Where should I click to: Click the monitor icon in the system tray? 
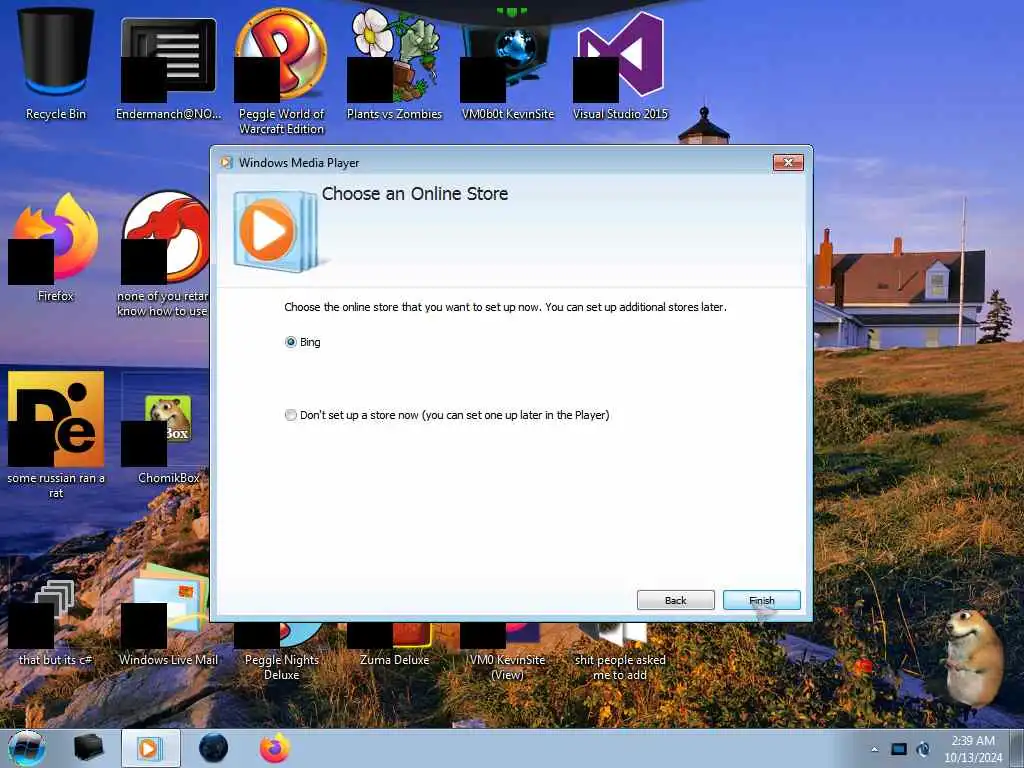coord(899,749)
